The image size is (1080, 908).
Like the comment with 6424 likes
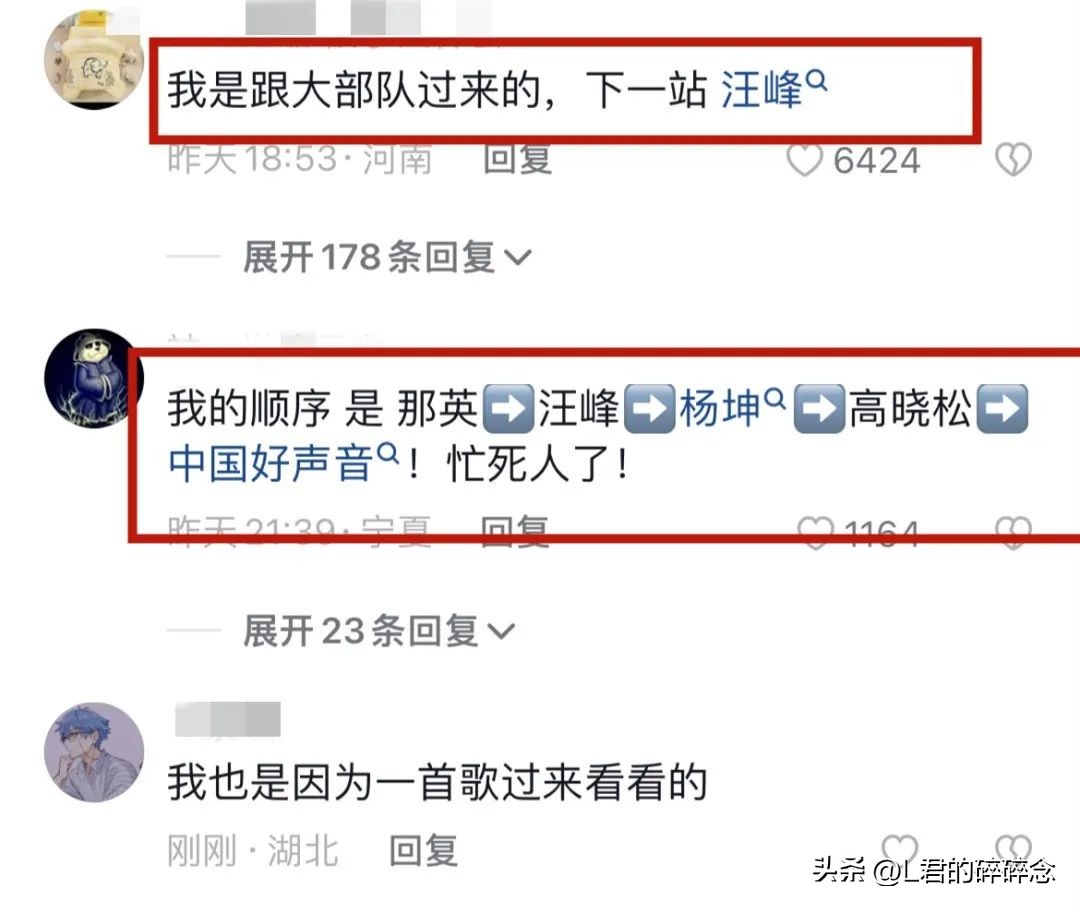pos(804,161)
